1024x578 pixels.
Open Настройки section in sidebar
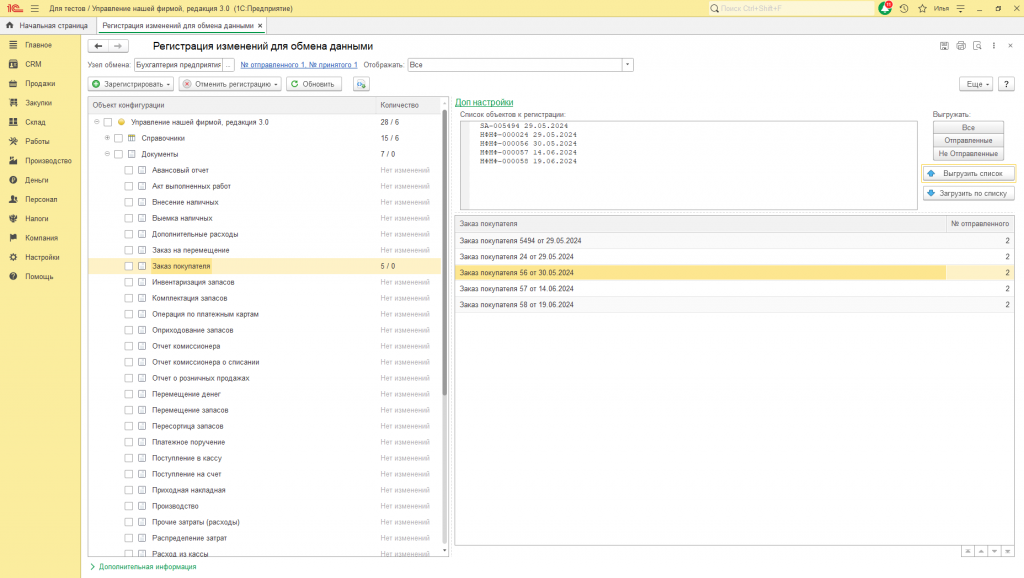coord(42,257)
